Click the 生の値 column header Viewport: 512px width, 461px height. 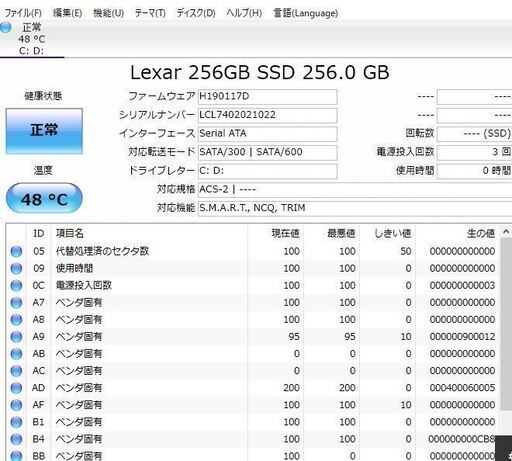tap(458, 233)
